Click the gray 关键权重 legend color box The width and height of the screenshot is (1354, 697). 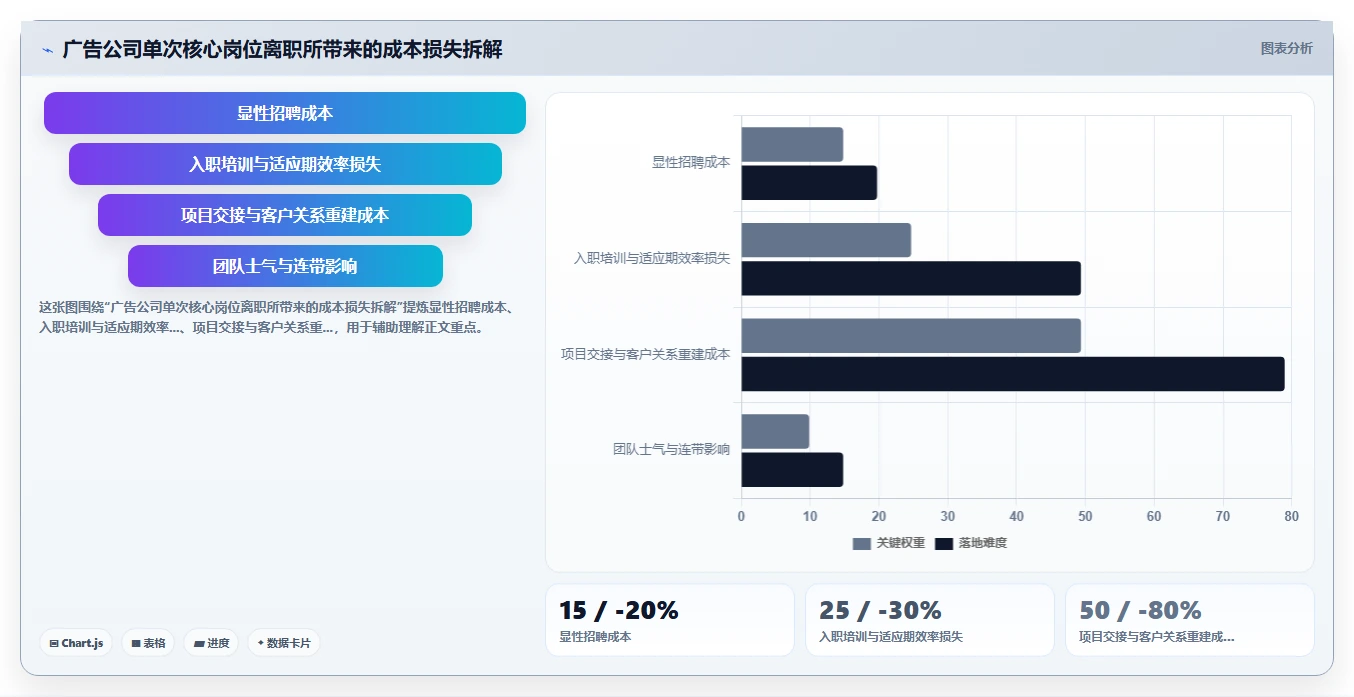pyautogui.click(x=862, y=543)
